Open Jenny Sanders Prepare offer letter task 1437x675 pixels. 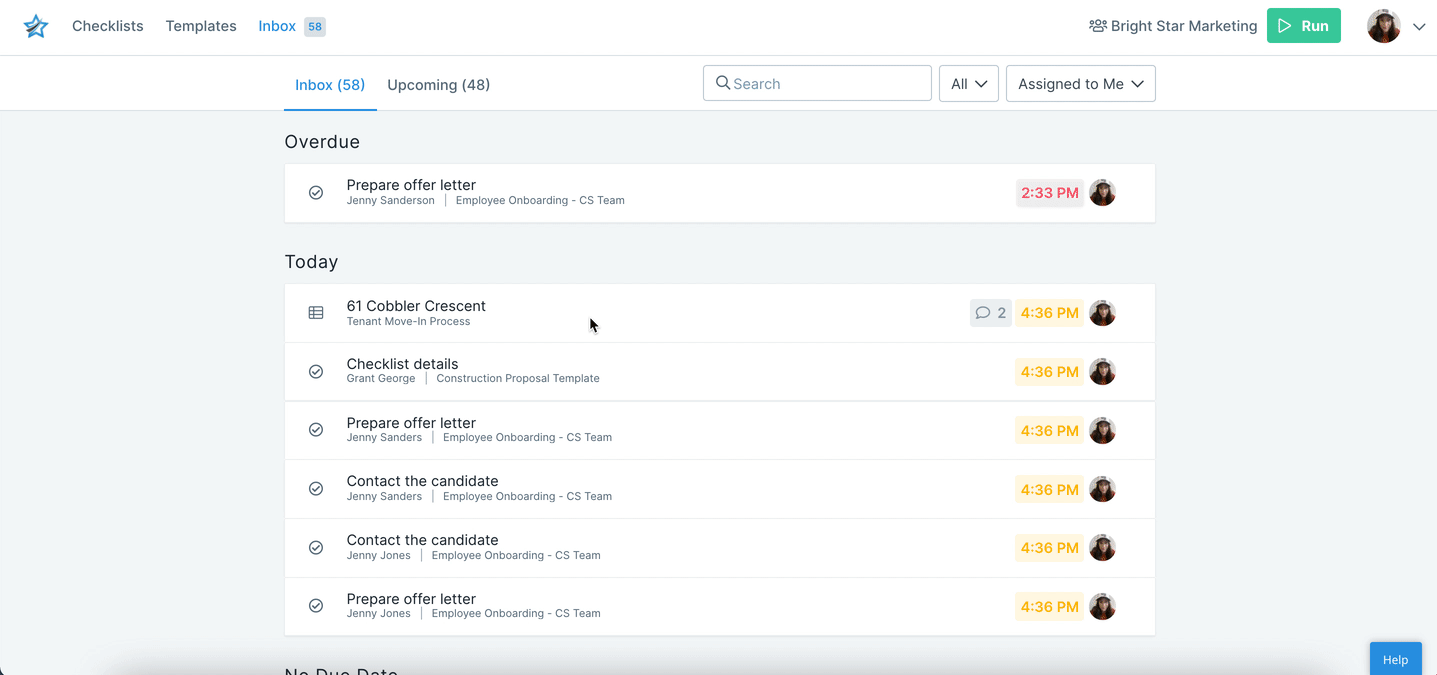(x=720, y=431)
